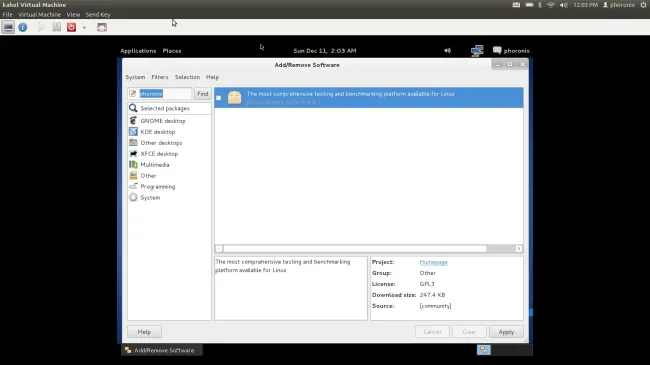Select System category in sidebar

[169, 198]
